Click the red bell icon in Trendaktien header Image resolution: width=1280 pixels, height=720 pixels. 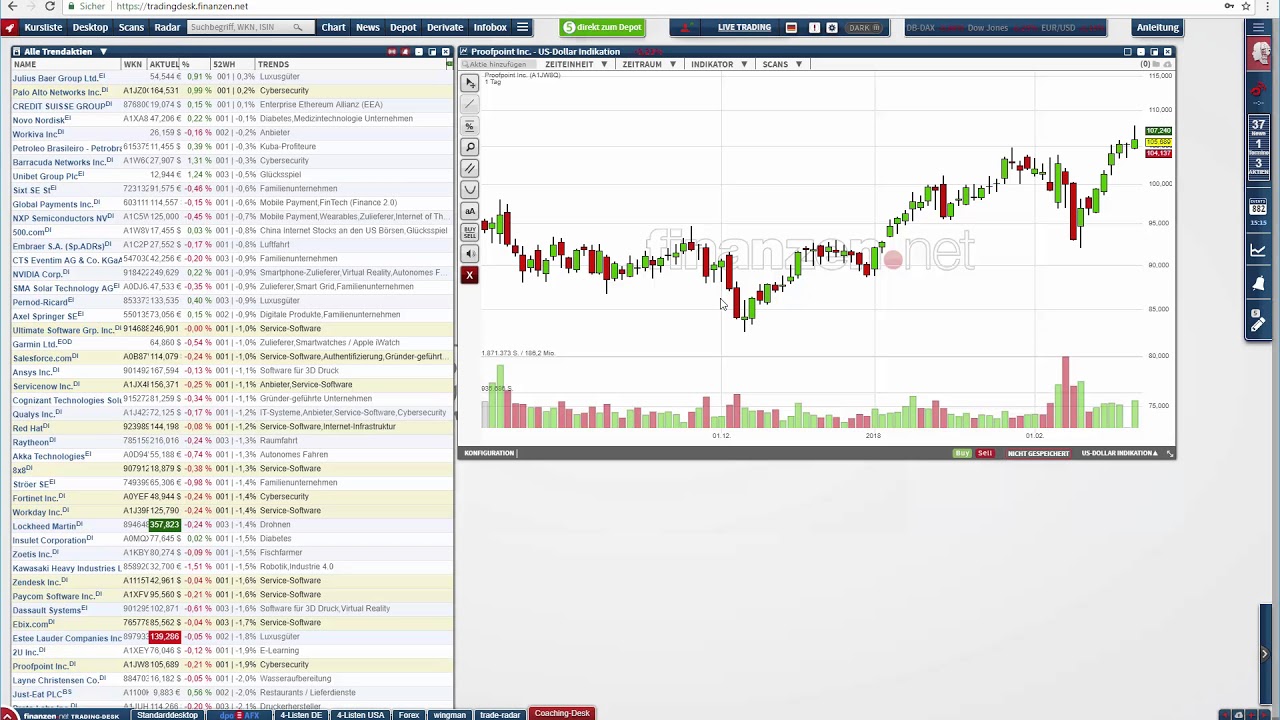406,52
